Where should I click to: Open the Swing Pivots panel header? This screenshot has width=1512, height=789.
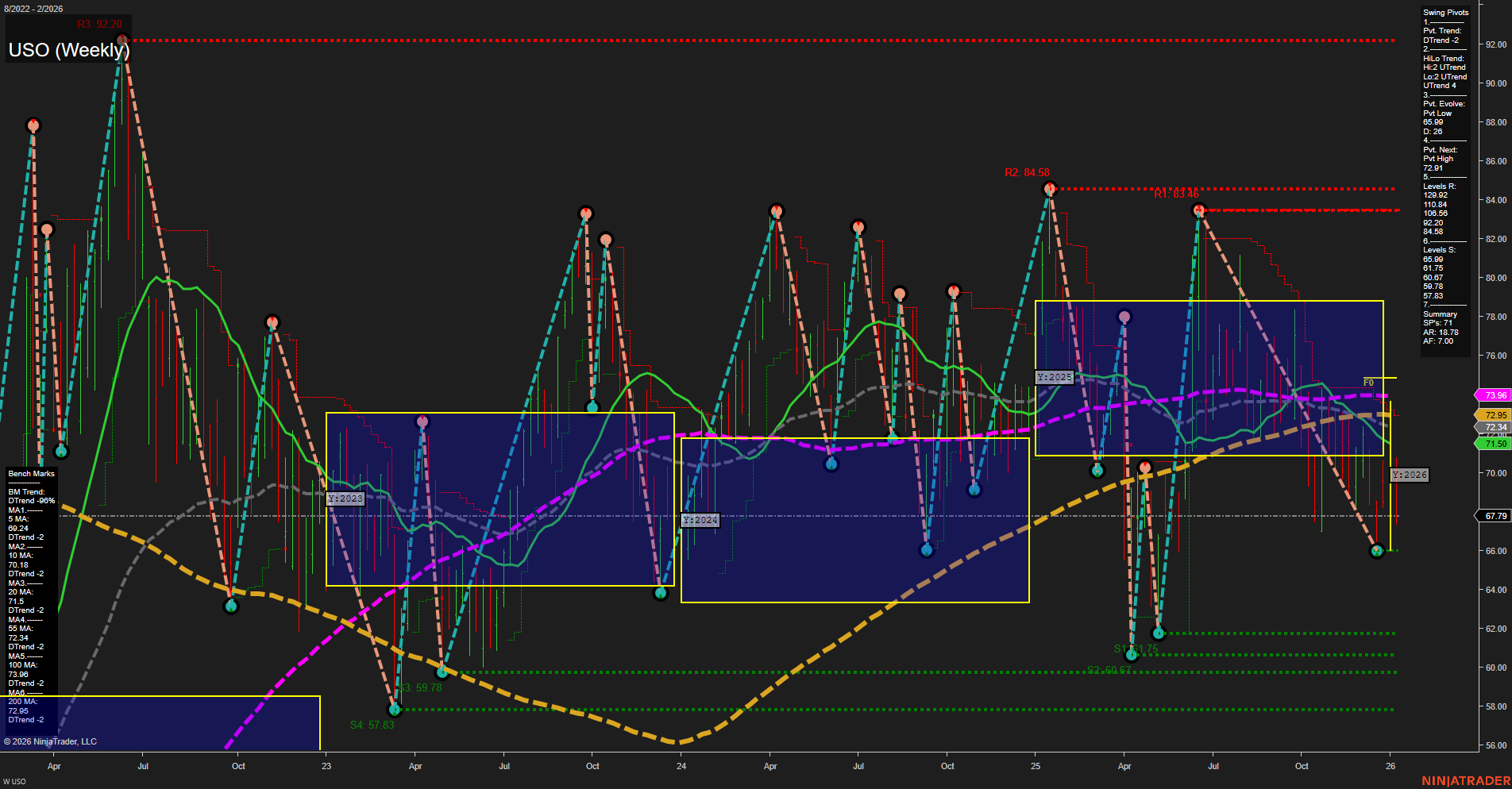1445,13
